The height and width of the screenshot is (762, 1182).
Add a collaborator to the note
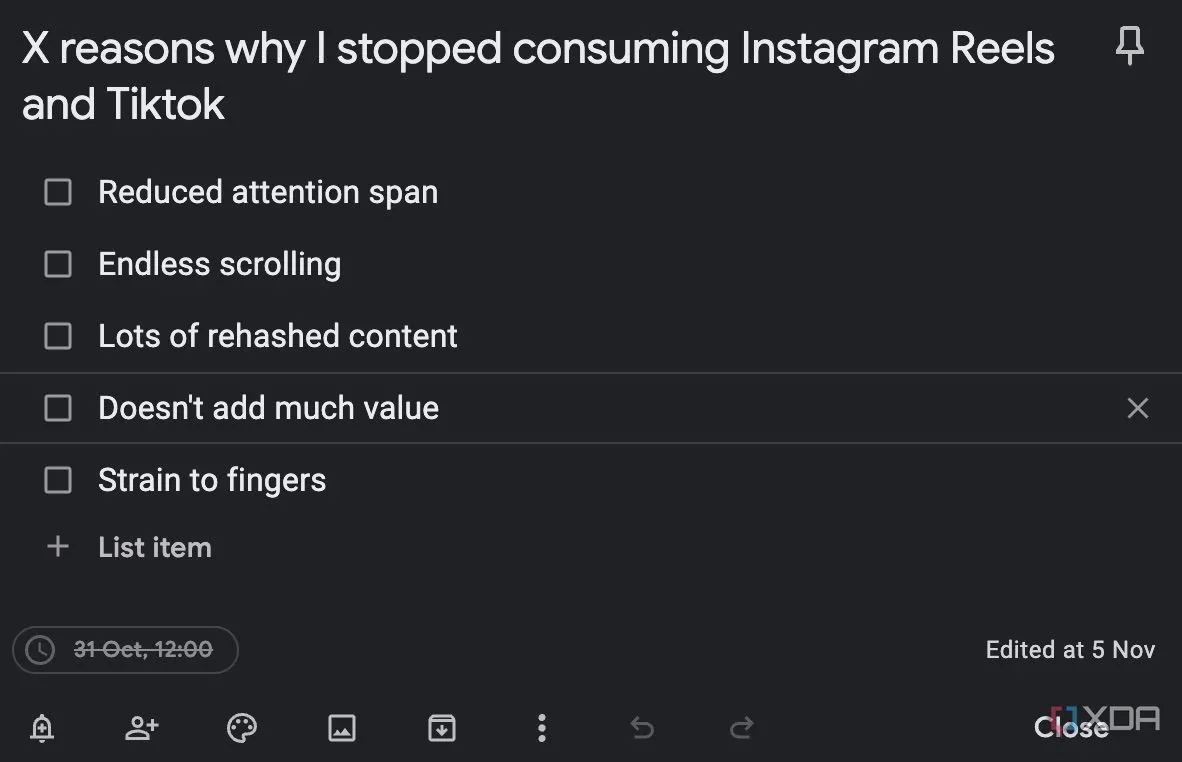142,728
